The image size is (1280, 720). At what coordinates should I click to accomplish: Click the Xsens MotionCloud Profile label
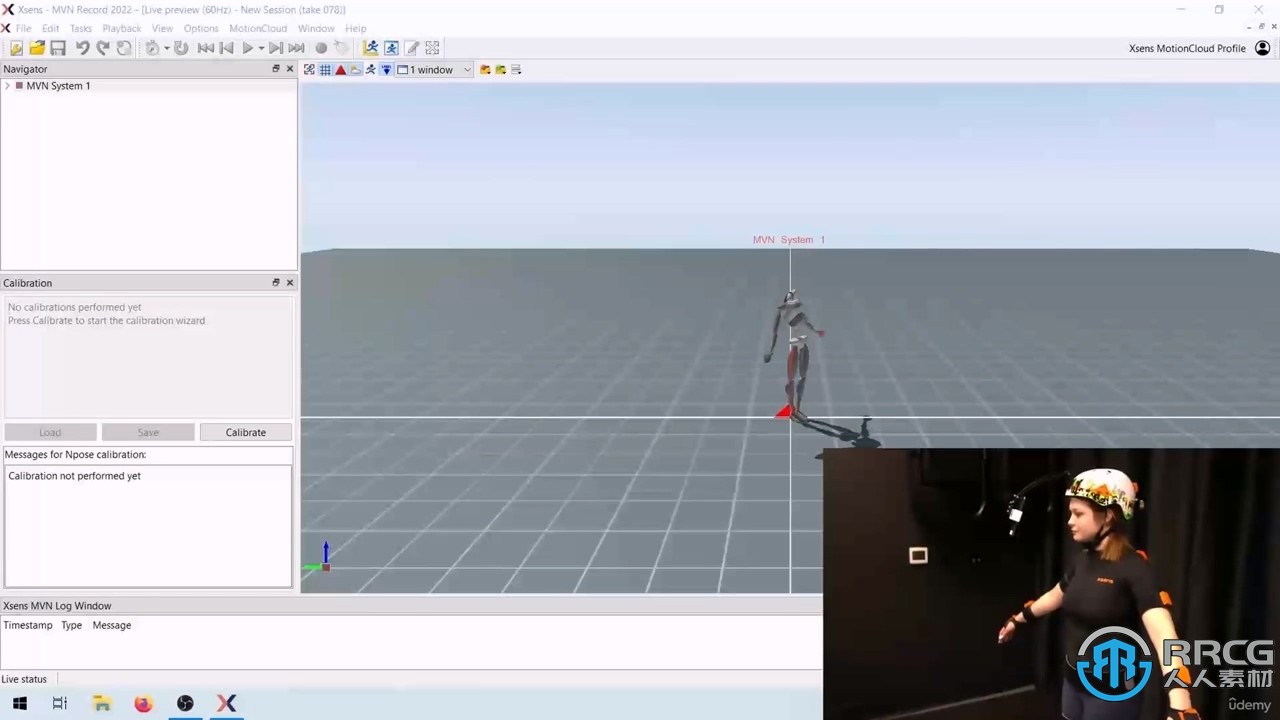pos(1187,48)
